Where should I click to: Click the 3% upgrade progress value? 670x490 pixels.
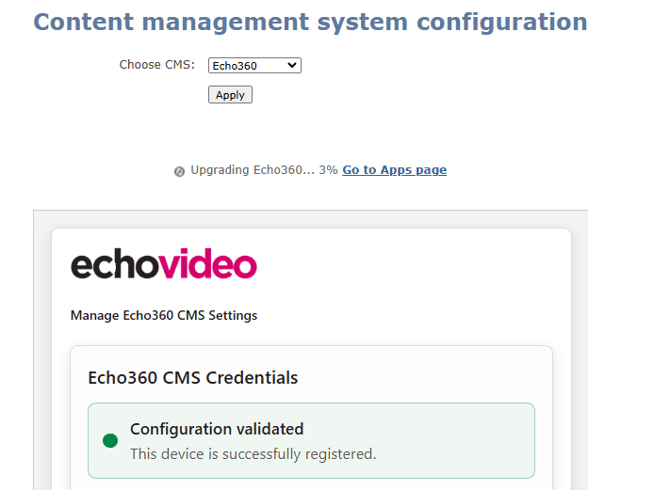328,170
